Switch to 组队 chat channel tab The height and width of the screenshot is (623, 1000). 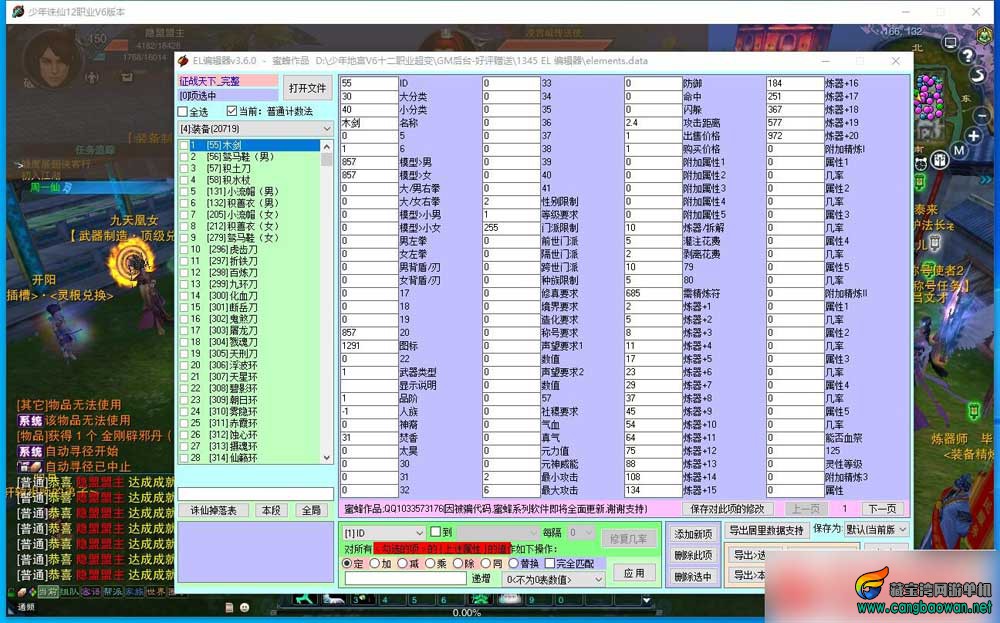pyautogui.click(x=69, y=592)
